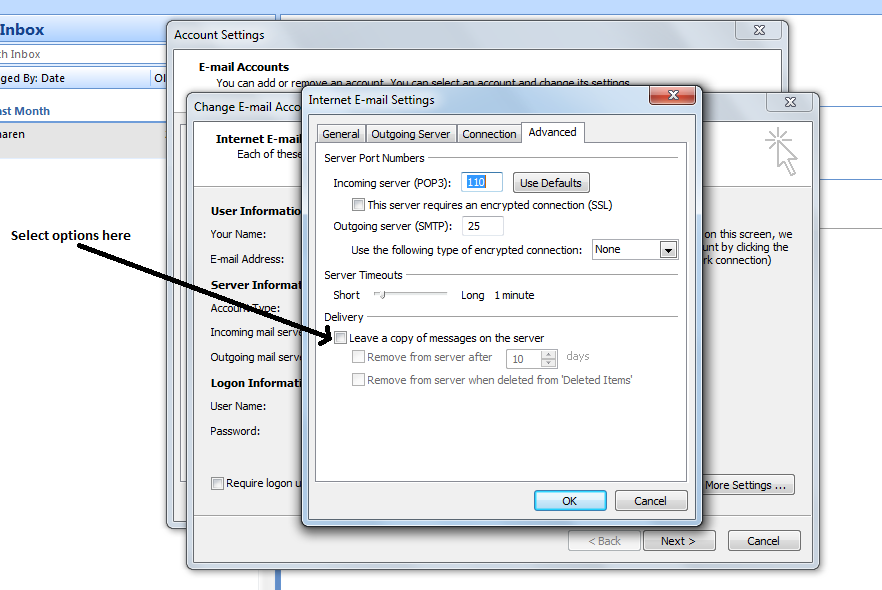Viewport: 882px width, 590px height.
Task: Click the Outgoing server SMTP port field
Action: click(483, 226)
